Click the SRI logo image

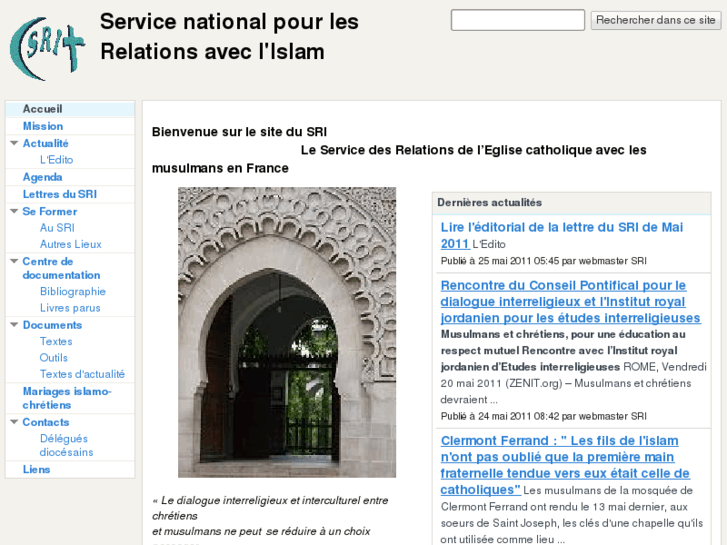[x=47, y=48]
